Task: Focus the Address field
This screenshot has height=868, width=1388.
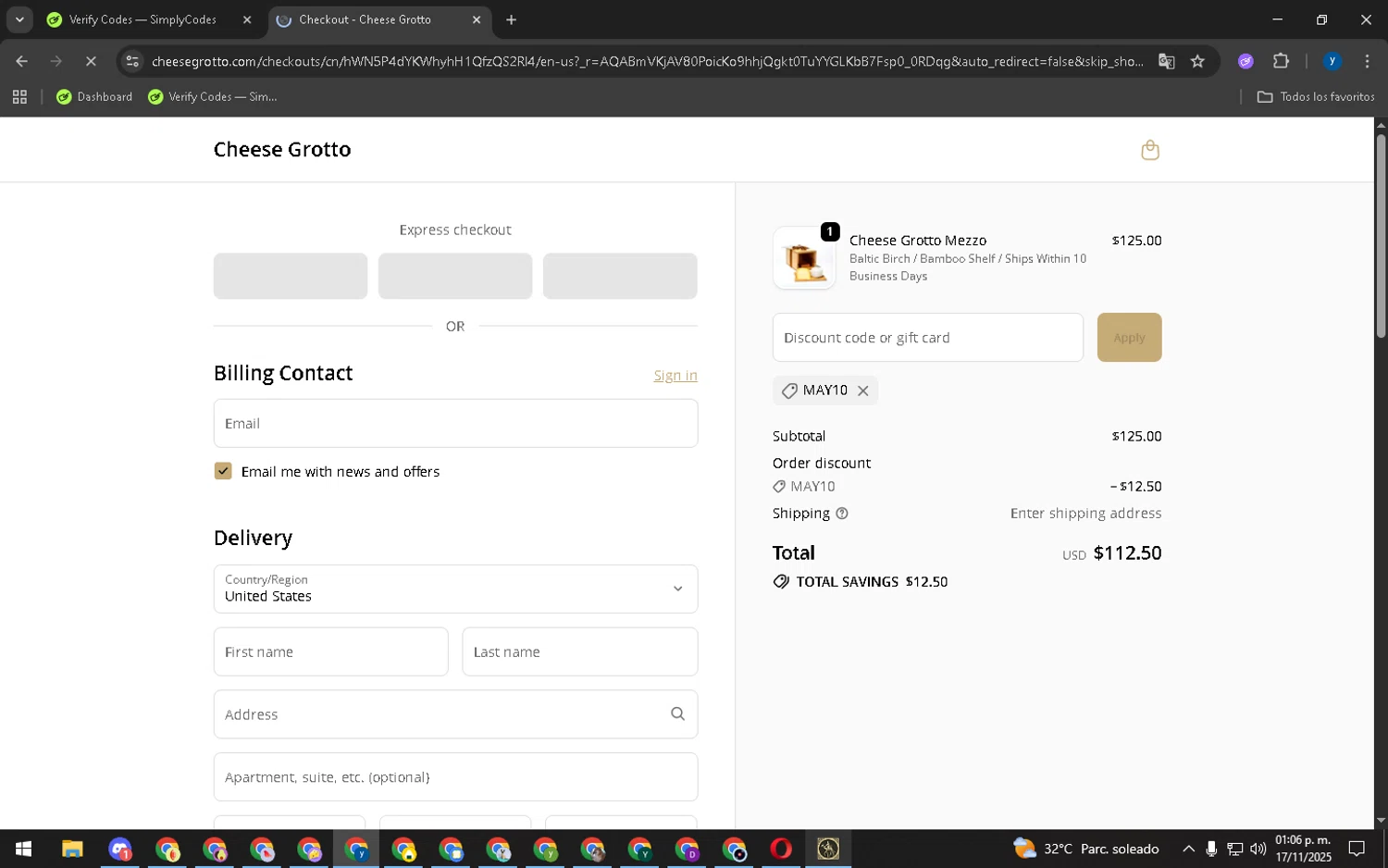Action: tap(455, 714)
